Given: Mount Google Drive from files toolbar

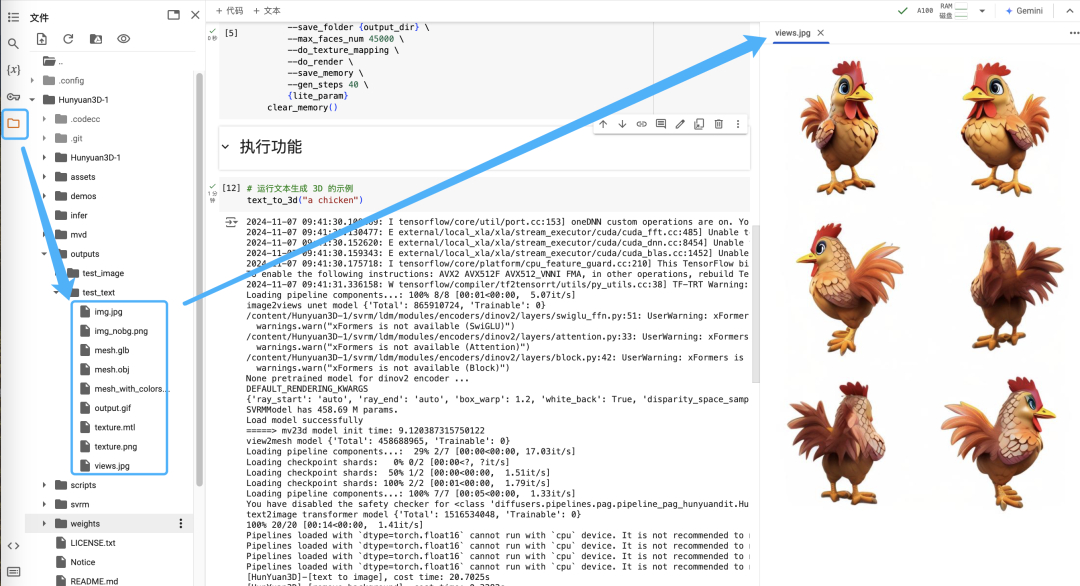Looking at the screenshot, I should (x=96, y=39).
